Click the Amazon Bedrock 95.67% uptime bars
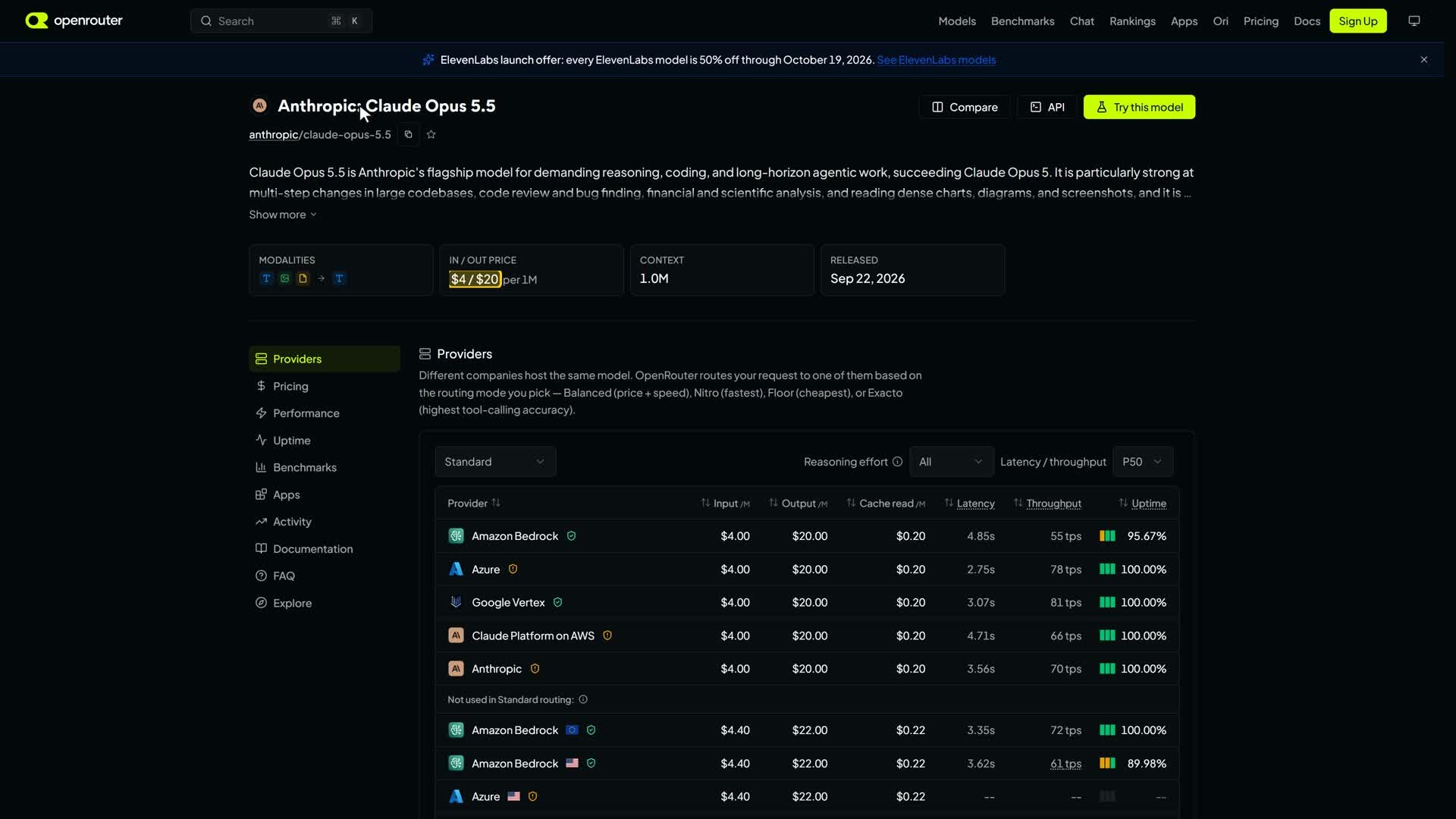1456x819 pixels. coord(1107,536)
